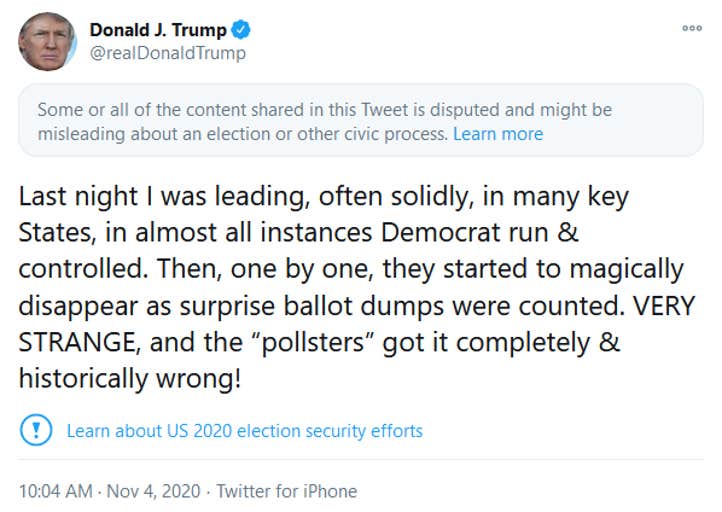Click Learn more in the disputed notice
The image size is (722, 512).
point(498,134)
